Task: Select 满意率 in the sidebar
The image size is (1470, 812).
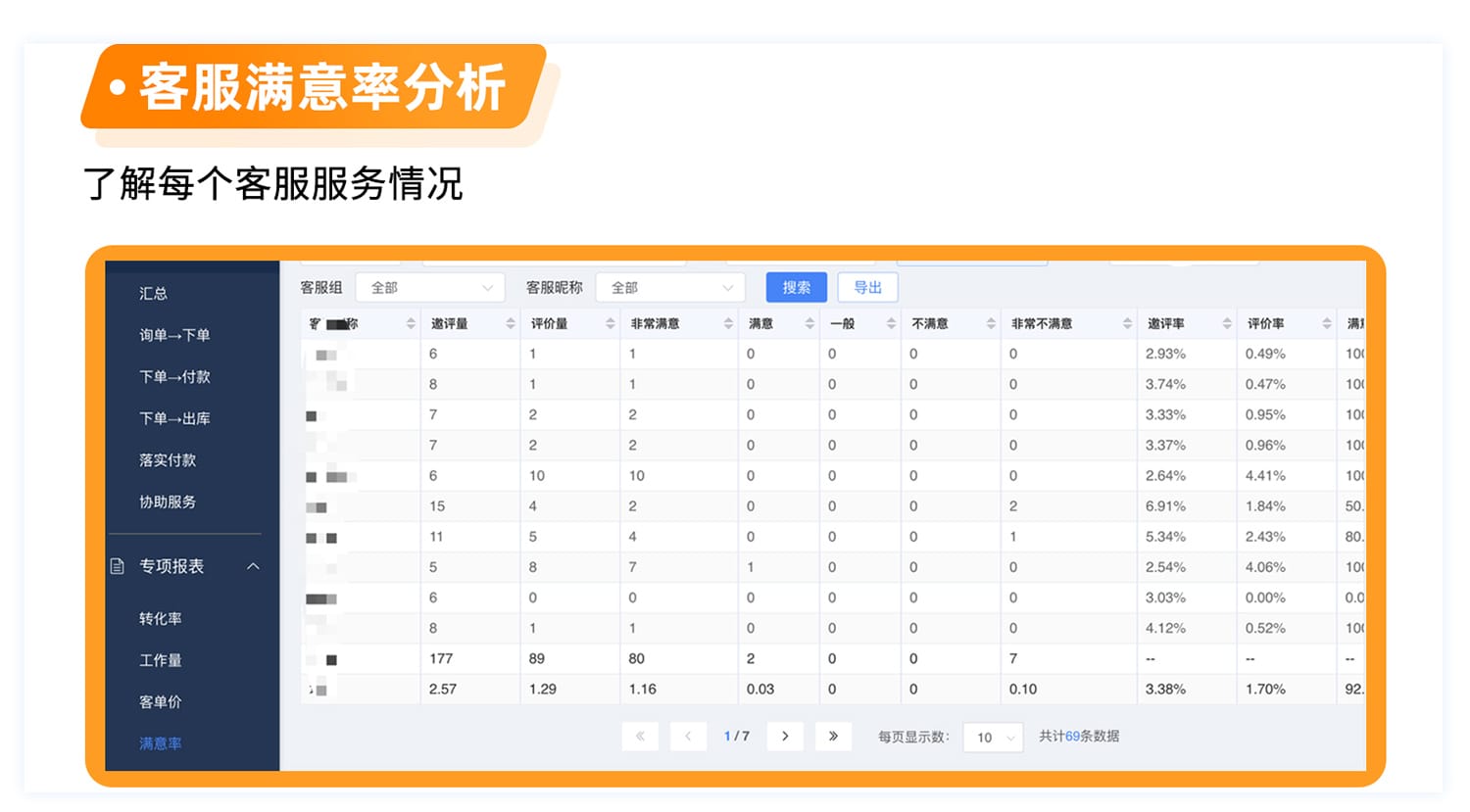Action: point(161,743)
